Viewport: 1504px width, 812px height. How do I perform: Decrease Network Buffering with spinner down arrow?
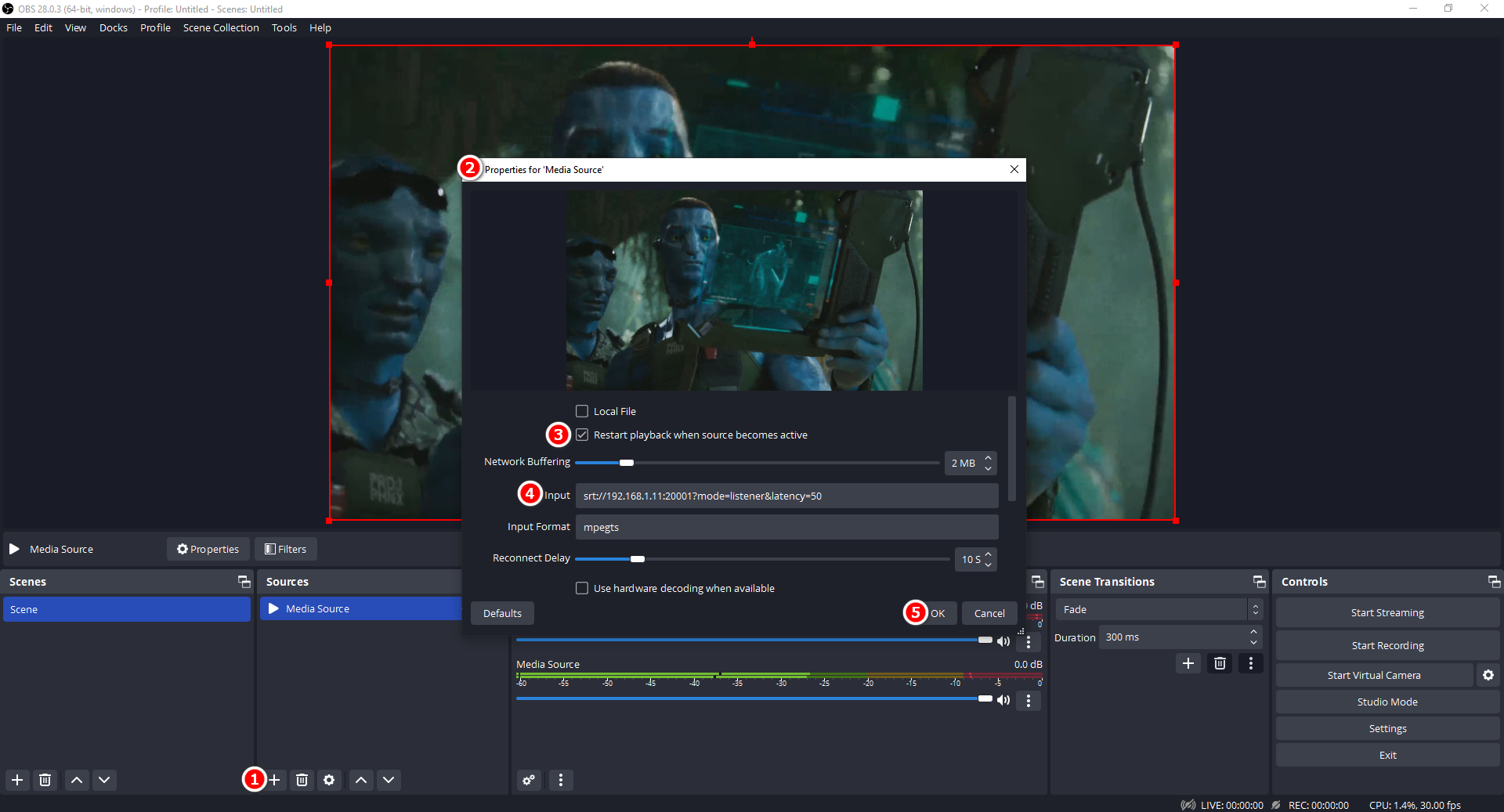point(989,468)
